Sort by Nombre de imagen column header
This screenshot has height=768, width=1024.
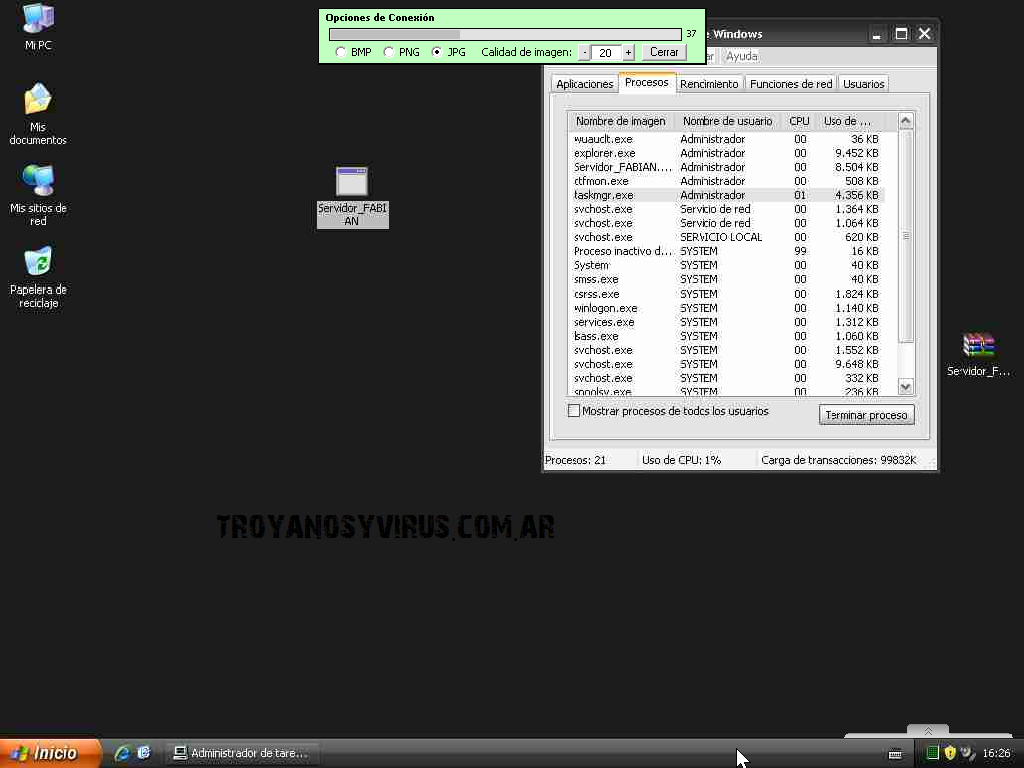click(x=621, y=121)
